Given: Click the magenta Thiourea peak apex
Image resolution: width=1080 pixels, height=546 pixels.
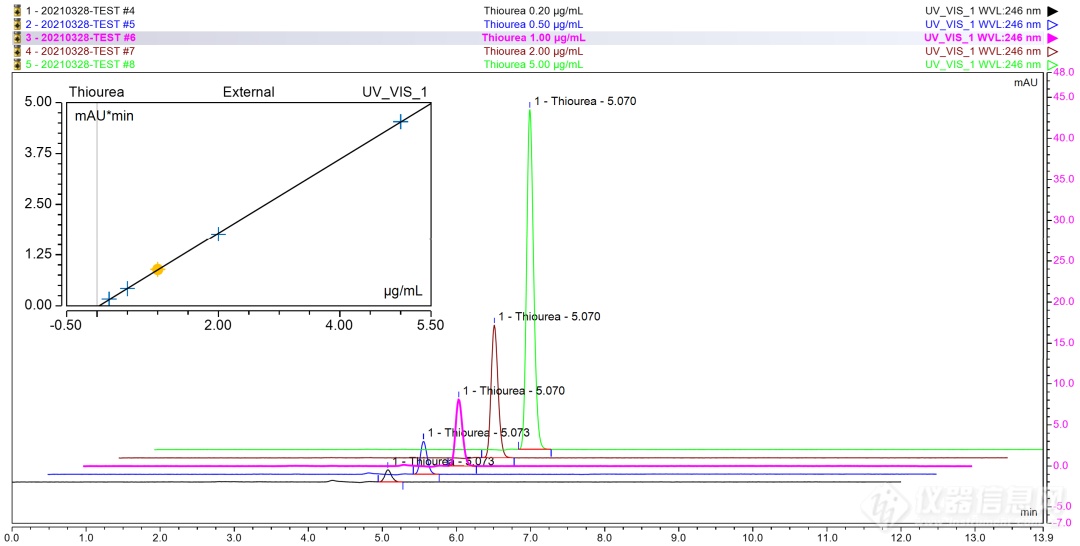Looking at the screenshot, I should coord(458,400).
